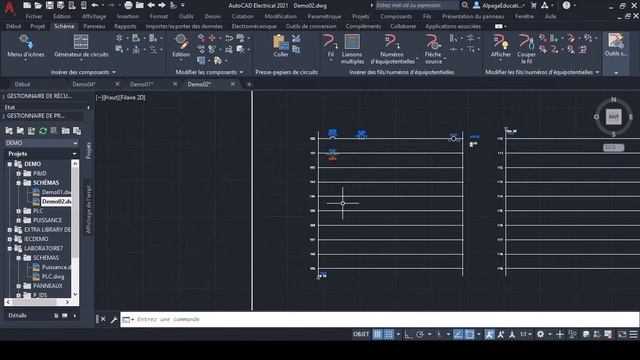The height and width of the screenshot is (360, 640).
Task: Add a new drawing tab with plus button
Action: click(x=249, y=84)
